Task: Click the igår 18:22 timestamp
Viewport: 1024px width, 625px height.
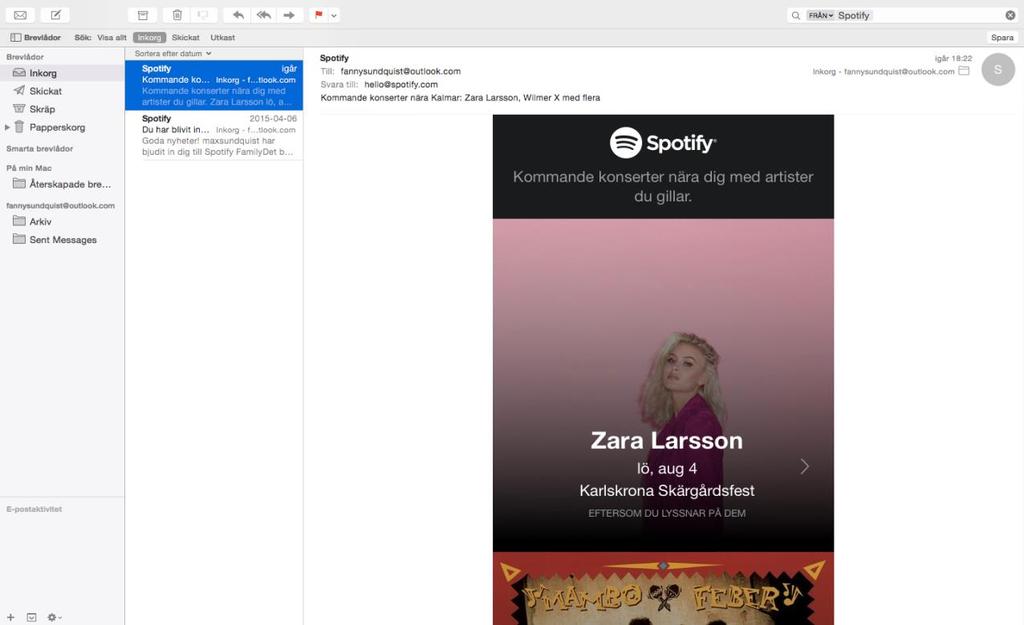Action: tap(953, 58)
